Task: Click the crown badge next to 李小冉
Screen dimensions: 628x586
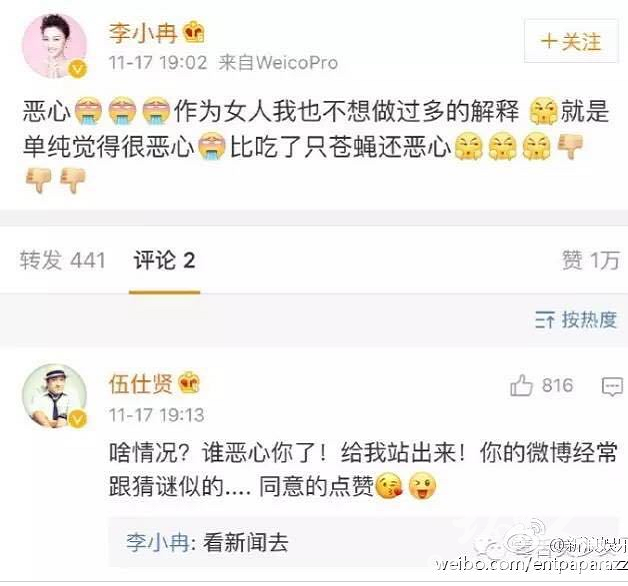Action: click(x=194, y=33)
